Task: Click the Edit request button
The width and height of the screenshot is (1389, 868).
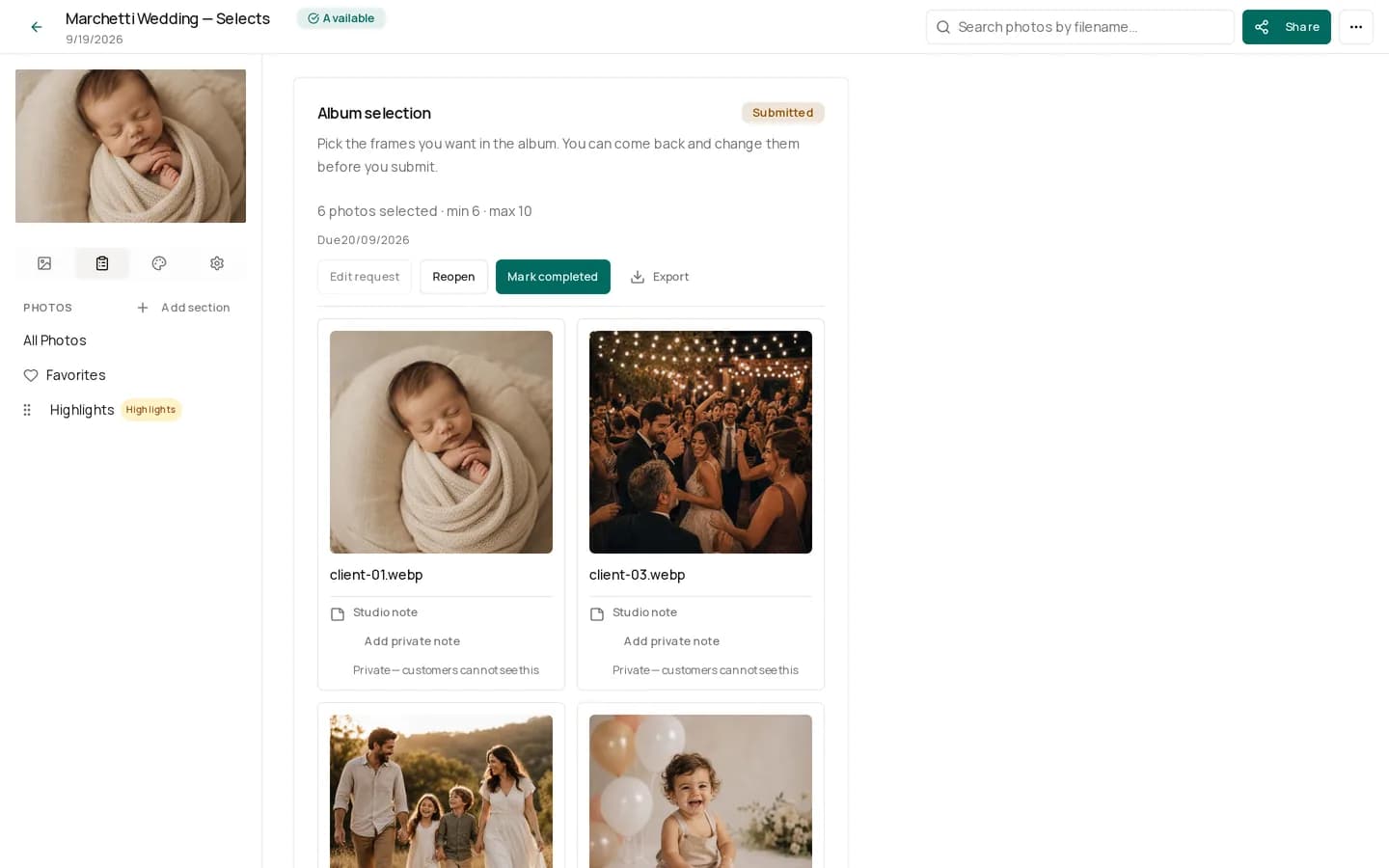Action: [x=365, y=277]
